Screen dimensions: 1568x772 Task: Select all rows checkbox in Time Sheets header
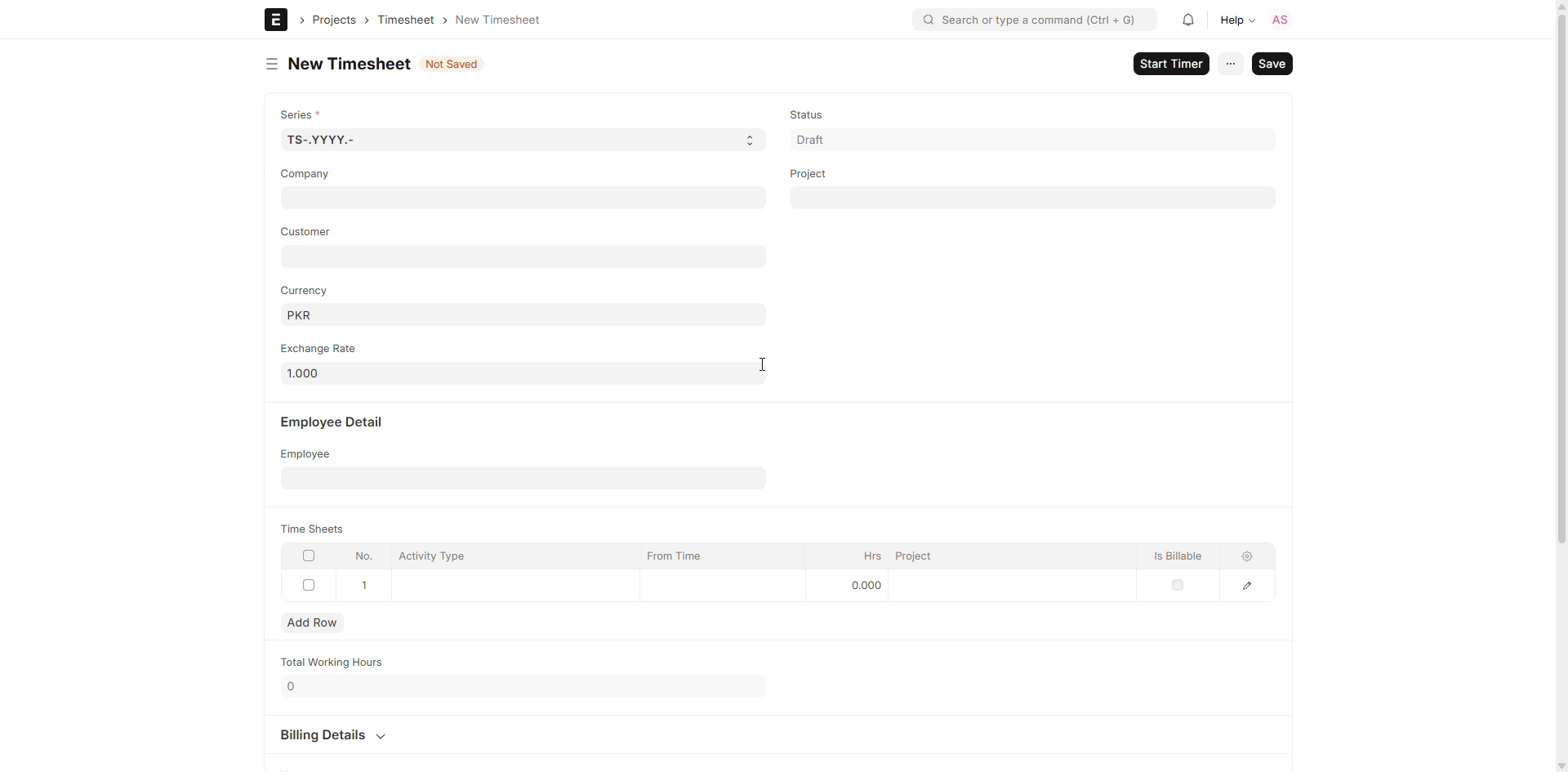pos(309,556)
